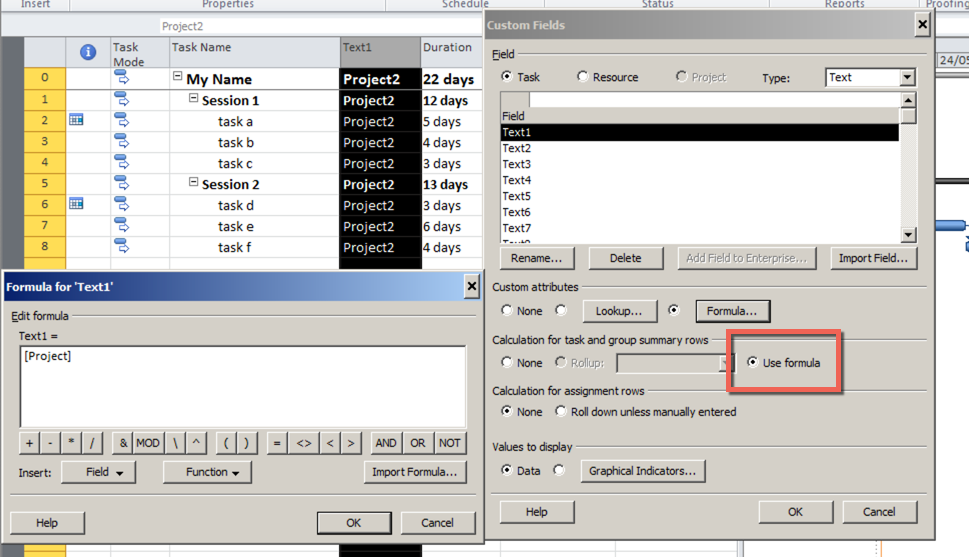
Task: Insert an opening parenthesis
Action: pos(226,443)
